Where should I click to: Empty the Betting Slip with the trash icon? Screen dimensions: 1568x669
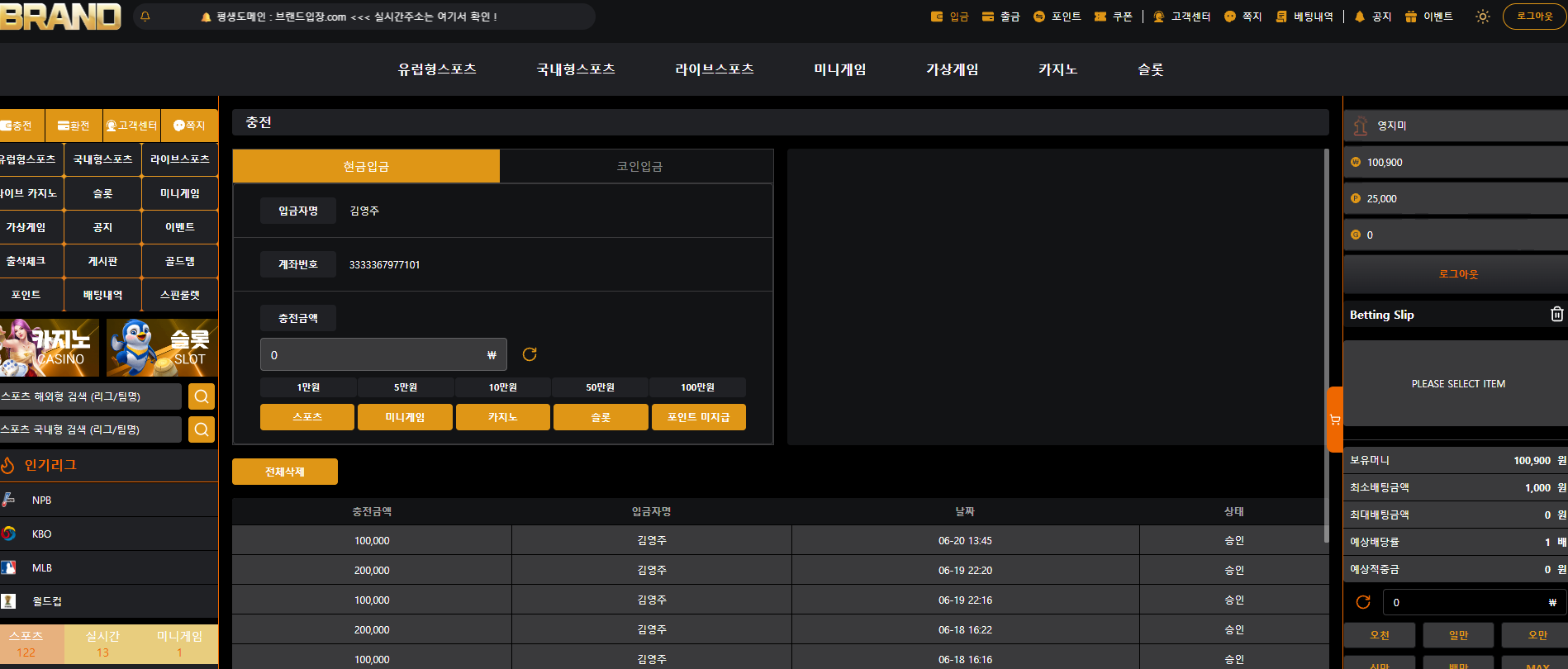(x=1556, y=314)
